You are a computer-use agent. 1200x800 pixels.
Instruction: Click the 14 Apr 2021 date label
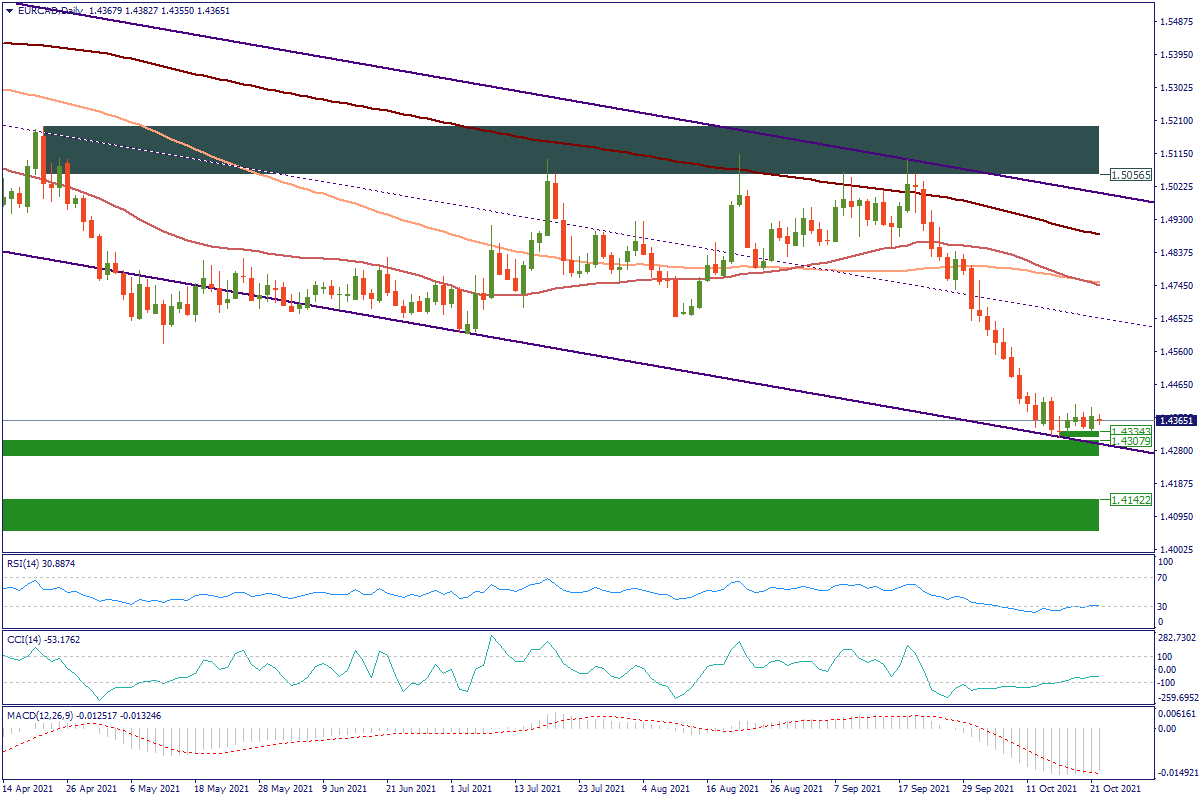pos(29,790)
